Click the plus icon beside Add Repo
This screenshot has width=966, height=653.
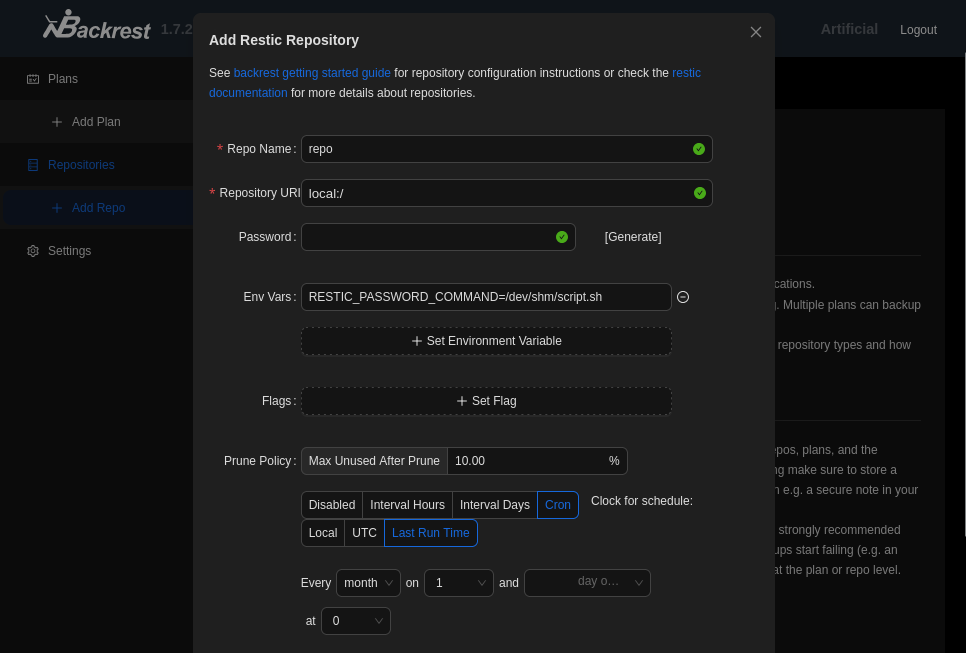(57, 208)
